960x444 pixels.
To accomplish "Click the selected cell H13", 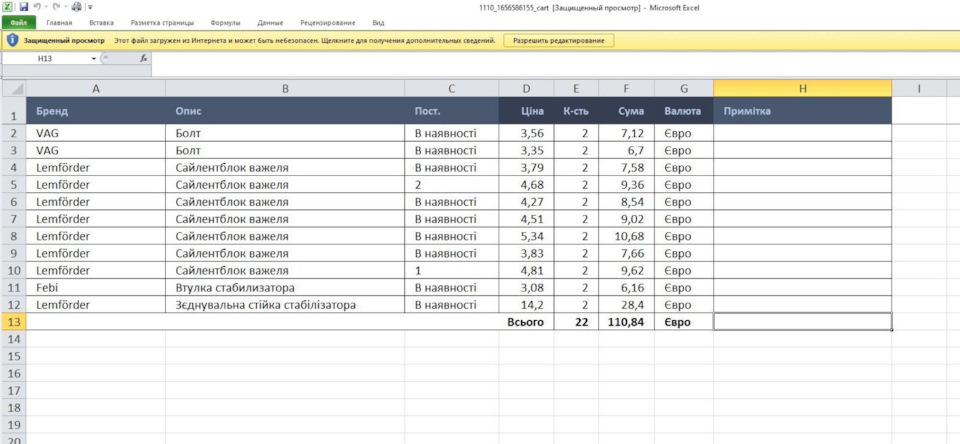I will pyautogui.click(x=803, y=322).
